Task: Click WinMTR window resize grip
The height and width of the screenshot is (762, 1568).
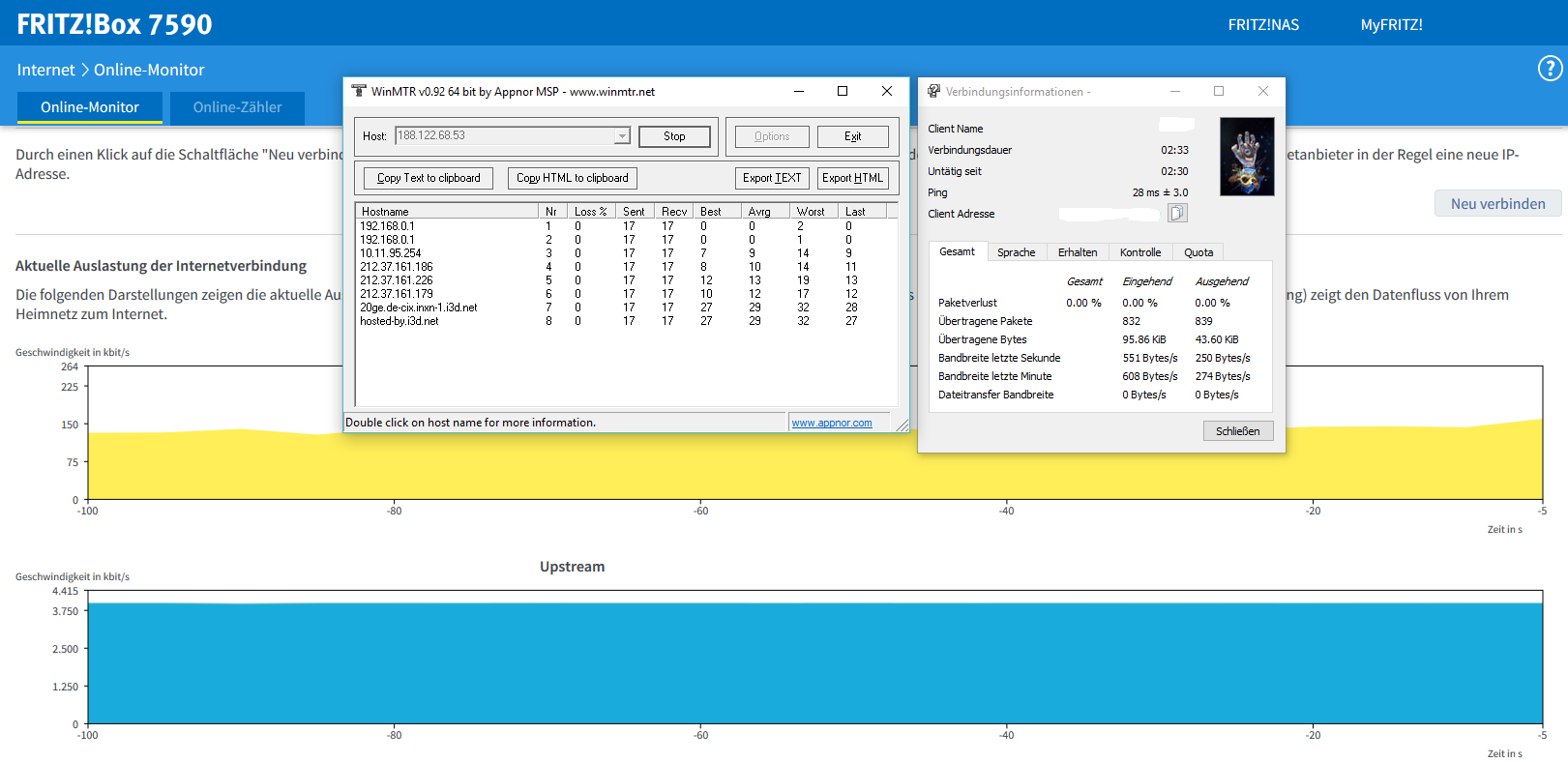Action: [902, 425]
